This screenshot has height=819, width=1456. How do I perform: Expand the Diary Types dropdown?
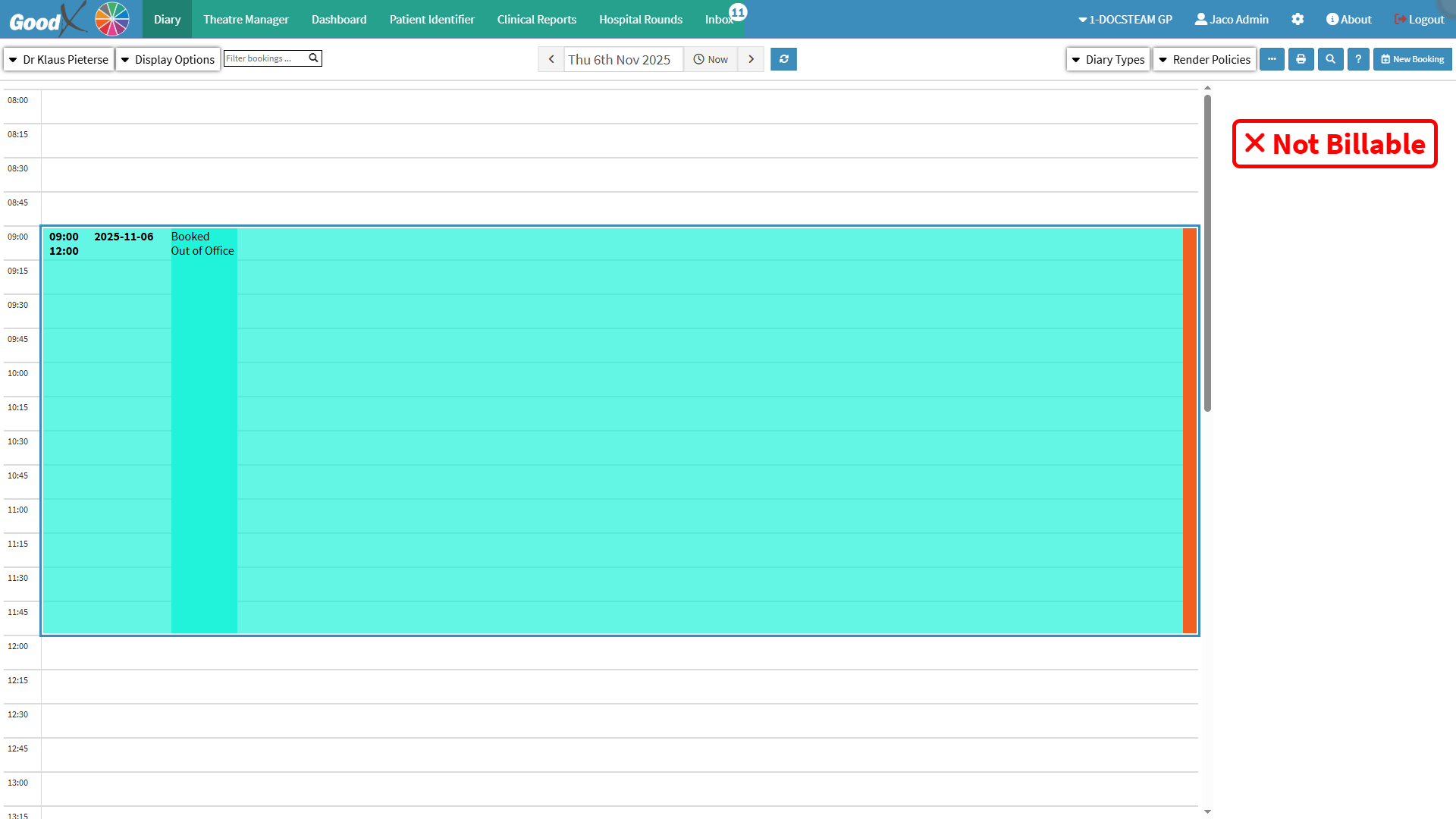[1108, 59]
